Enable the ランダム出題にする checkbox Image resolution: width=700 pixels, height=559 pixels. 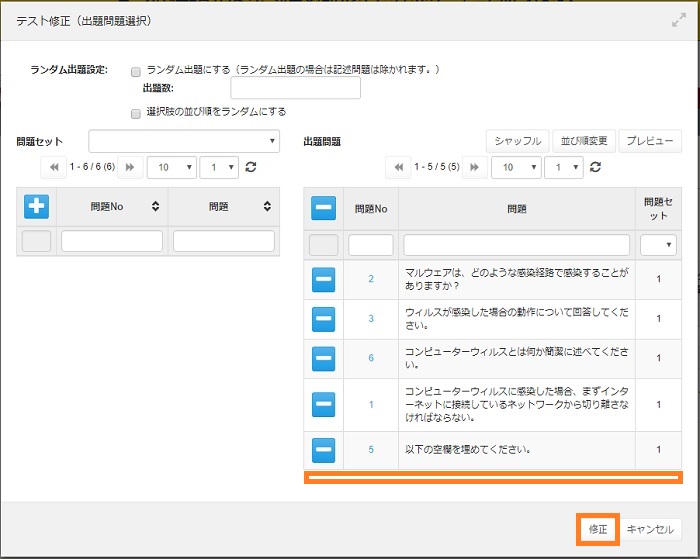point(135,71)
